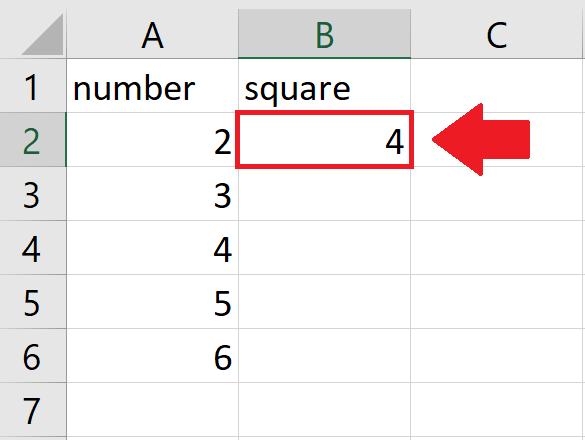585x440 pixels.
Task: Select highlighted cell B2 with value 4
Action: (x=325, y=140)
